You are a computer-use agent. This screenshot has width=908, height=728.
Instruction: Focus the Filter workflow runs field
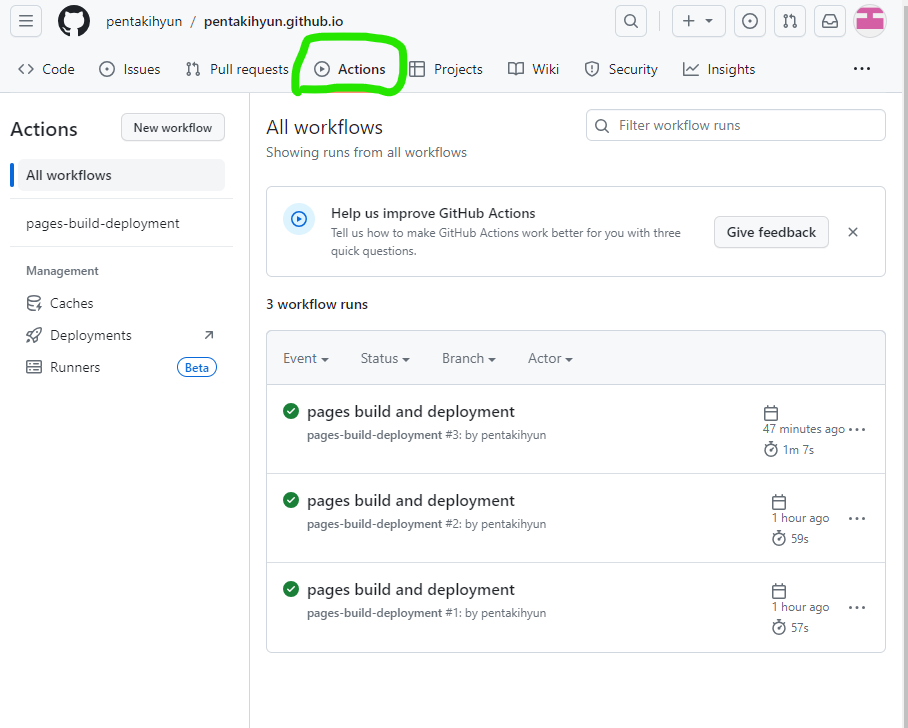[x=735, y=125]
